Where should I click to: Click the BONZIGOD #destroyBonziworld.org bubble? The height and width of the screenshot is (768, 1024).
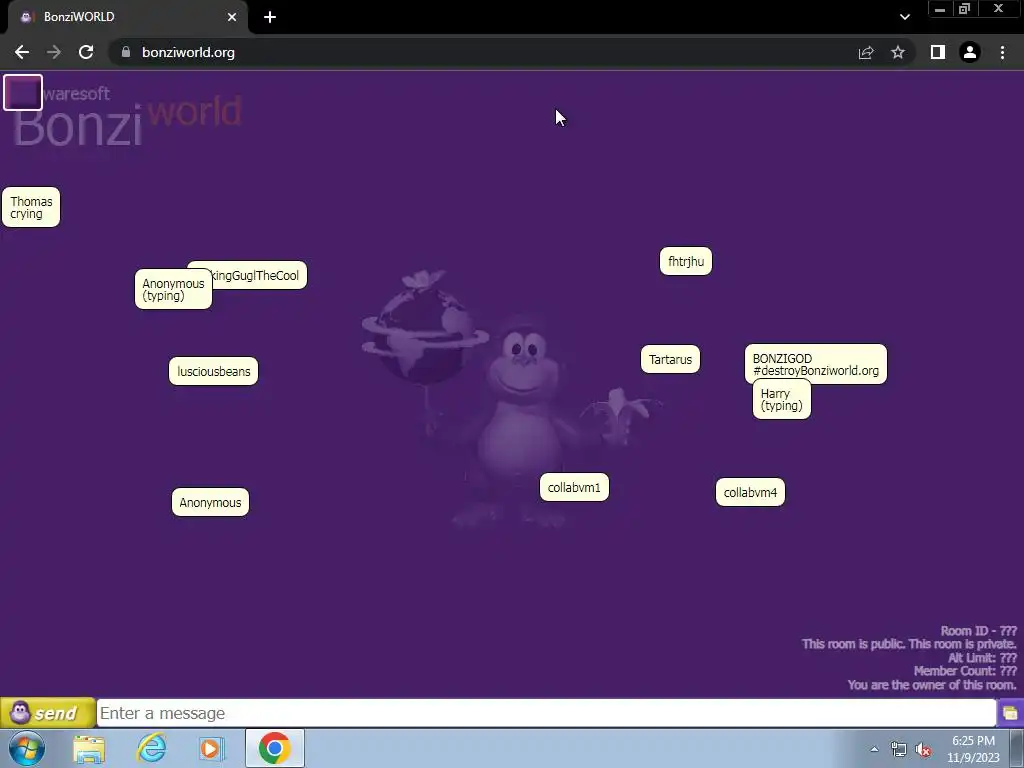pos(816,362)
